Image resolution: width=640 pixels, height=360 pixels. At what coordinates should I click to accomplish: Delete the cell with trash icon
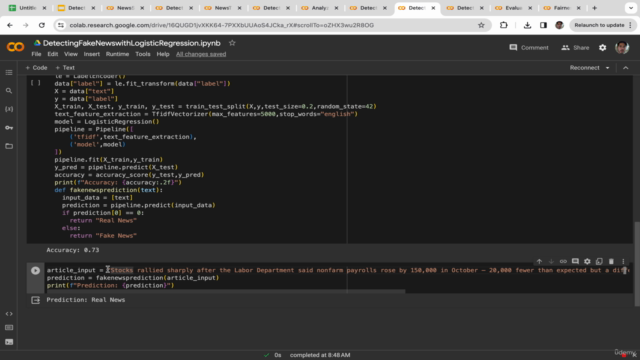[611, 261]
